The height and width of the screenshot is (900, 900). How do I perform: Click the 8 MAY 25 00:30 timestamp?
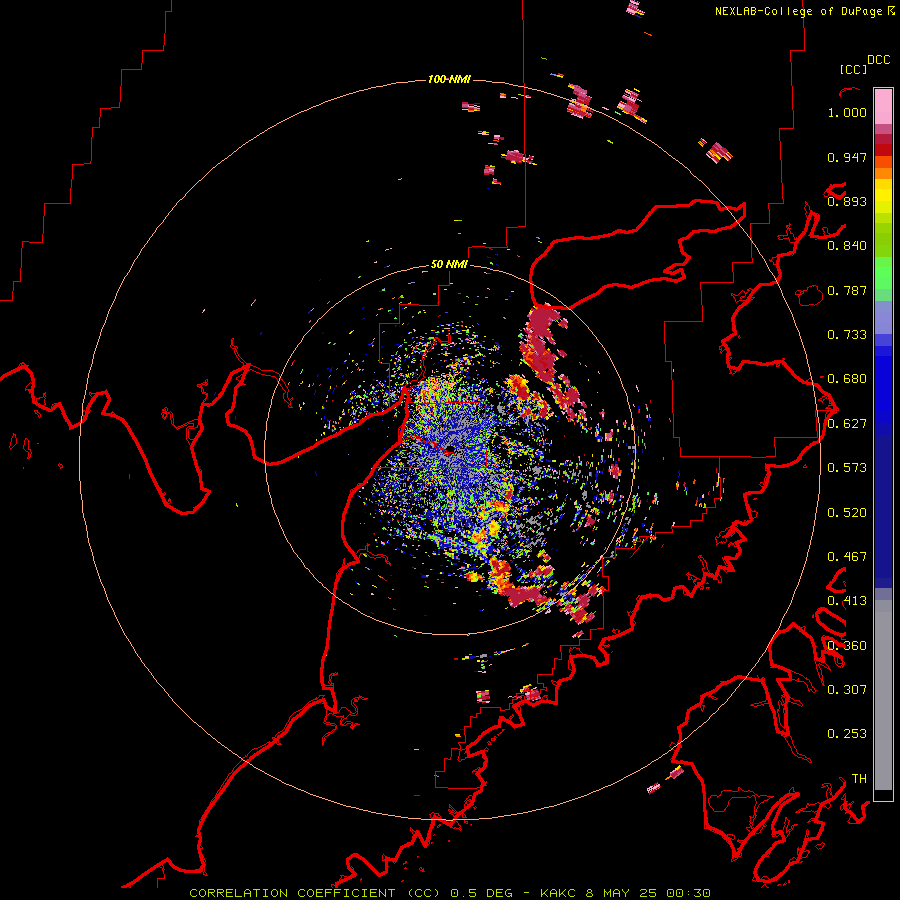648,893
